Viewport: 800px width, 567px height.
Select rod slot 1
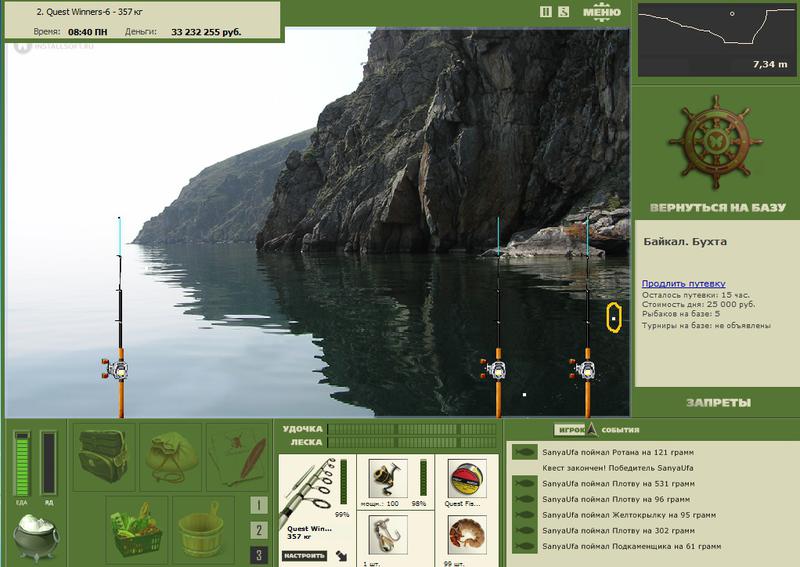pos(259,505)
